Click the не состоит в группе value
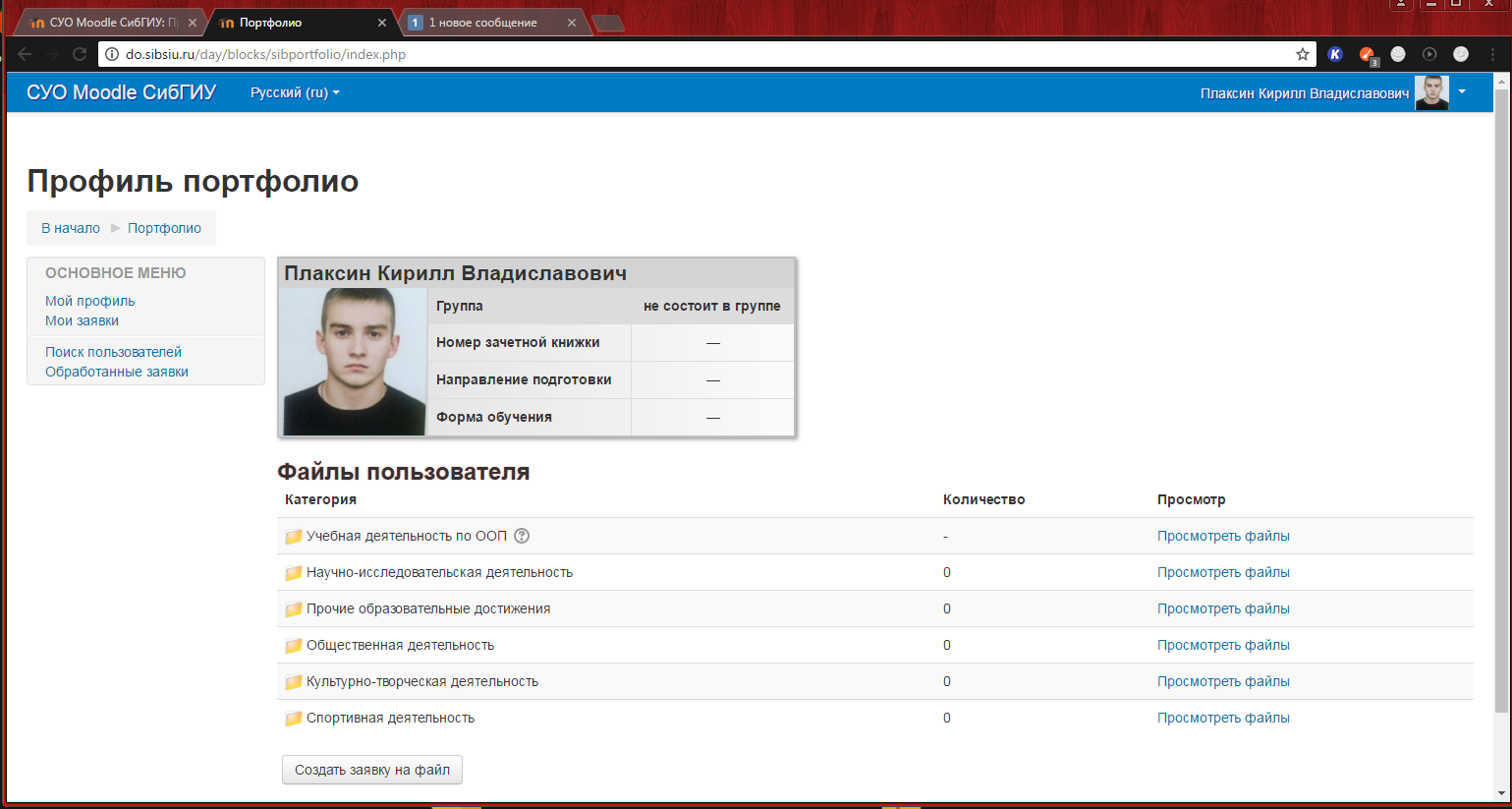 click(x=712, y=306)
